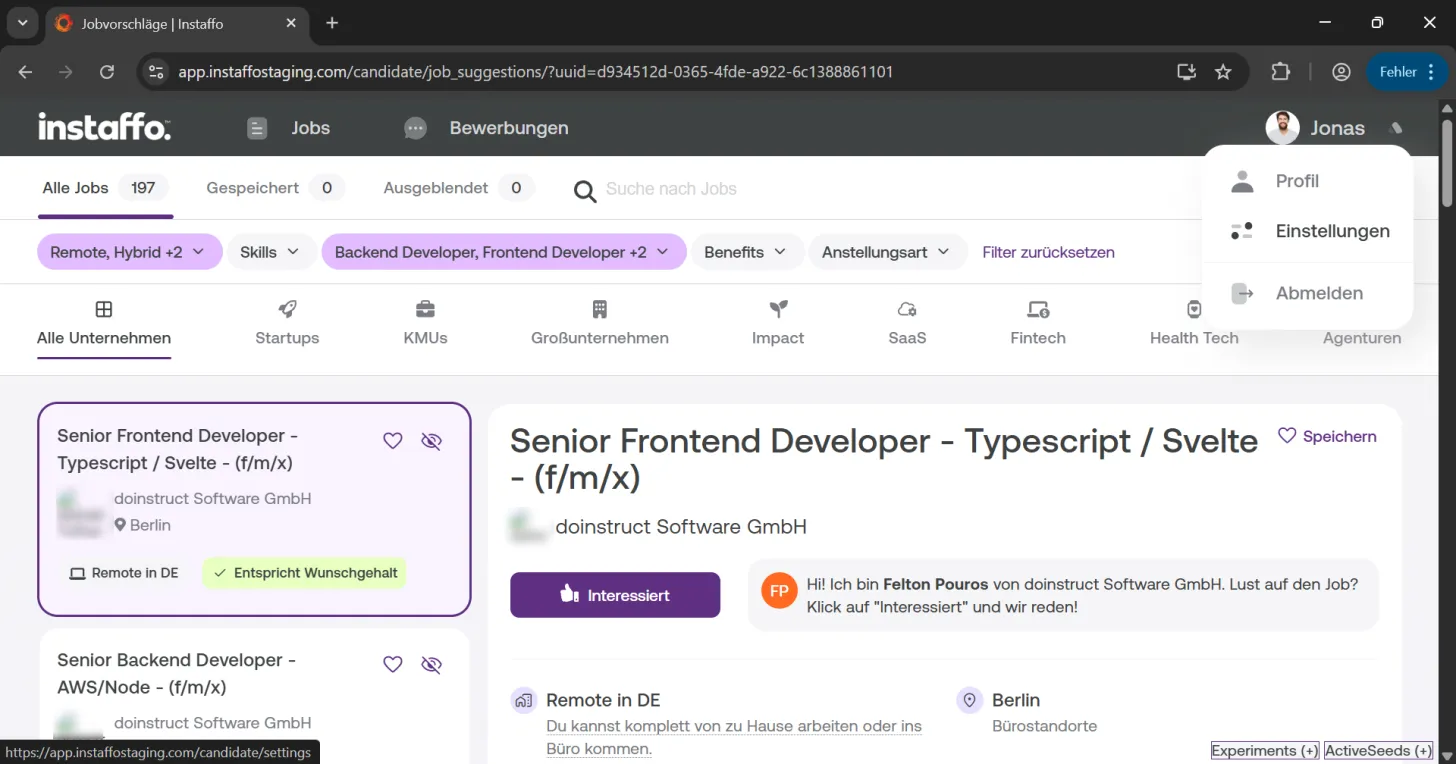Go forward in browser history
1456x764 pixels.
click(66, 72)
